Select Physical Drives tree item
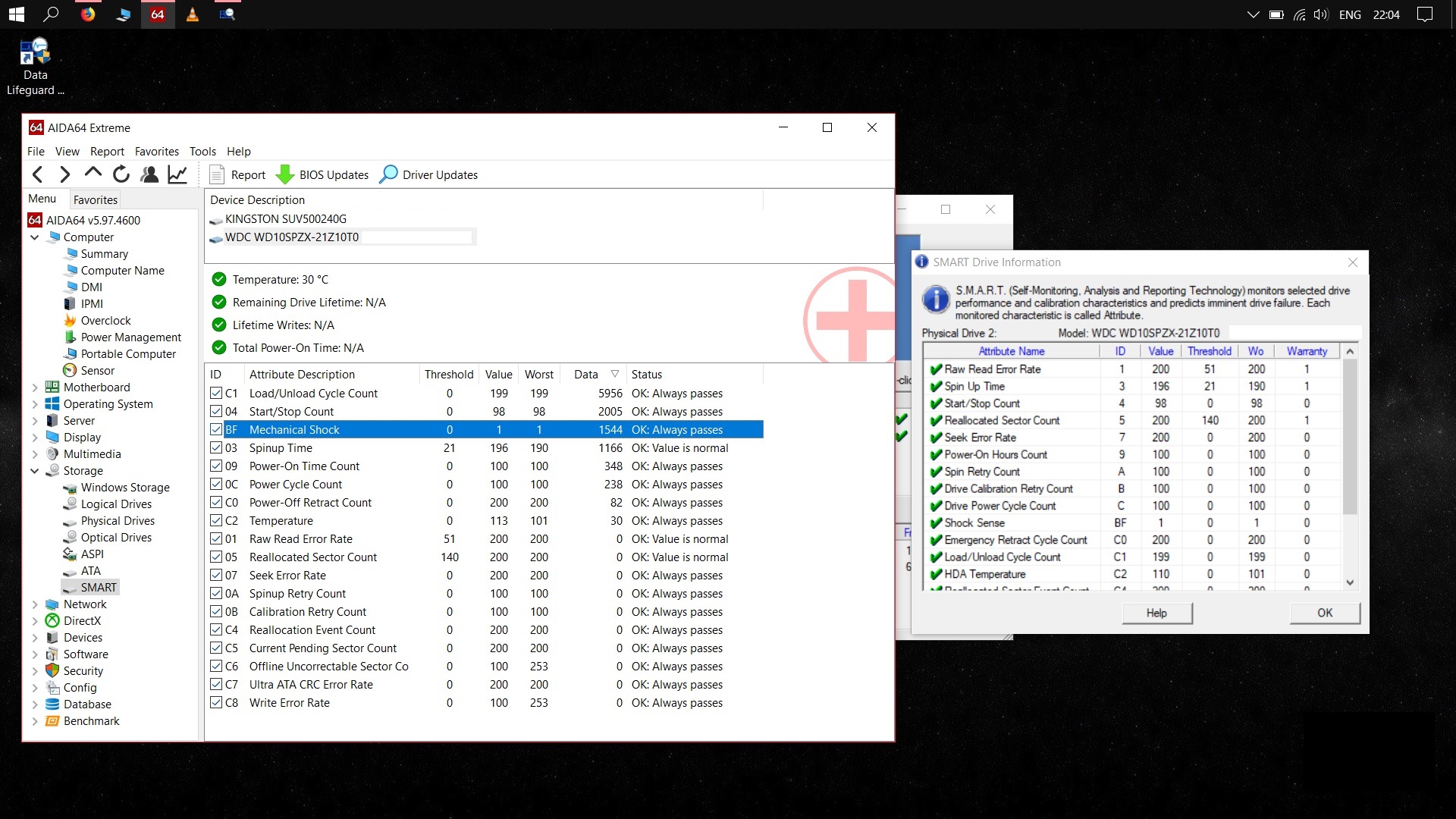Image resolution: width=1456 pixels, height=819 pixels. coord(118,520)
